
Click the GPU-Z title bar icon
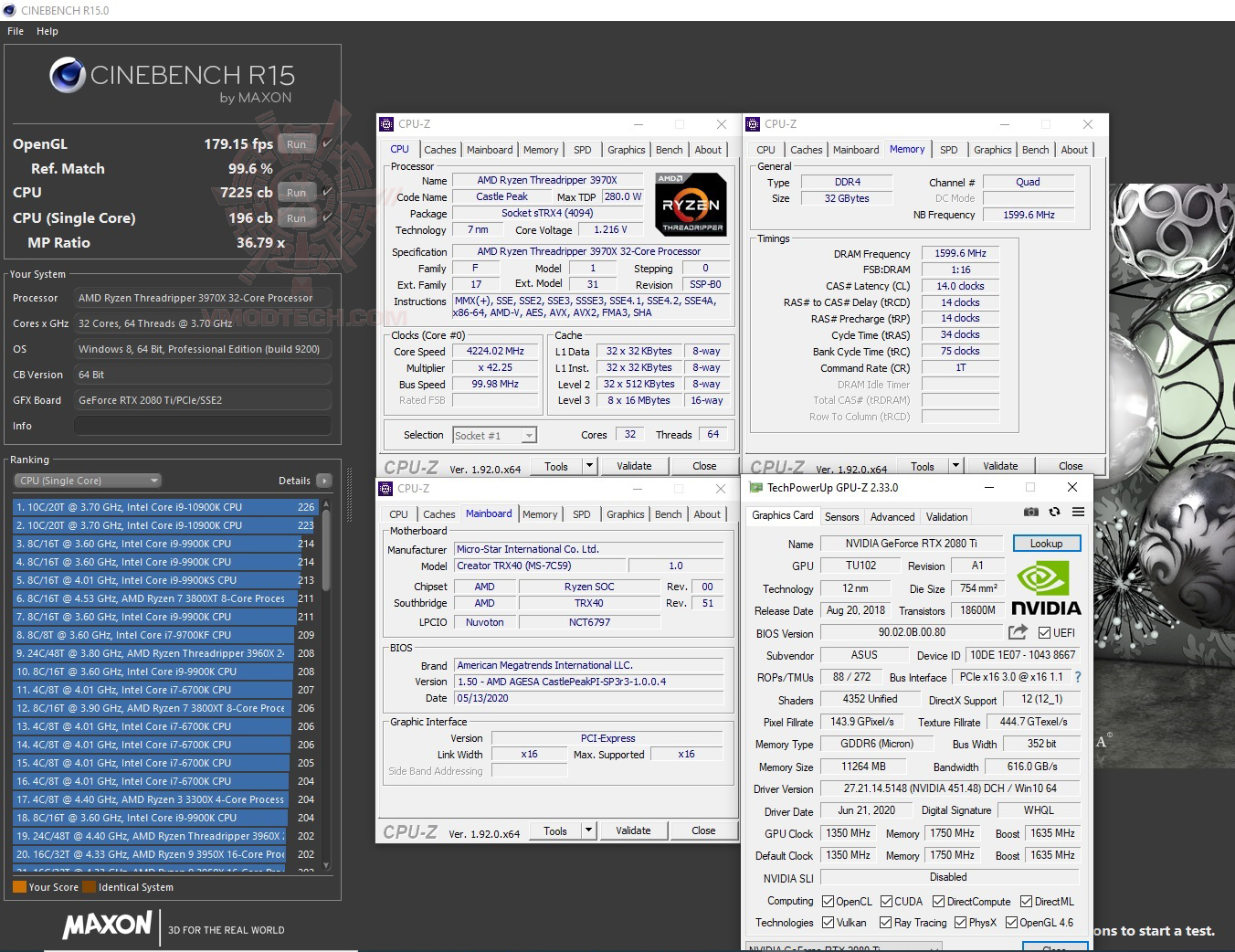coord(755,488)
